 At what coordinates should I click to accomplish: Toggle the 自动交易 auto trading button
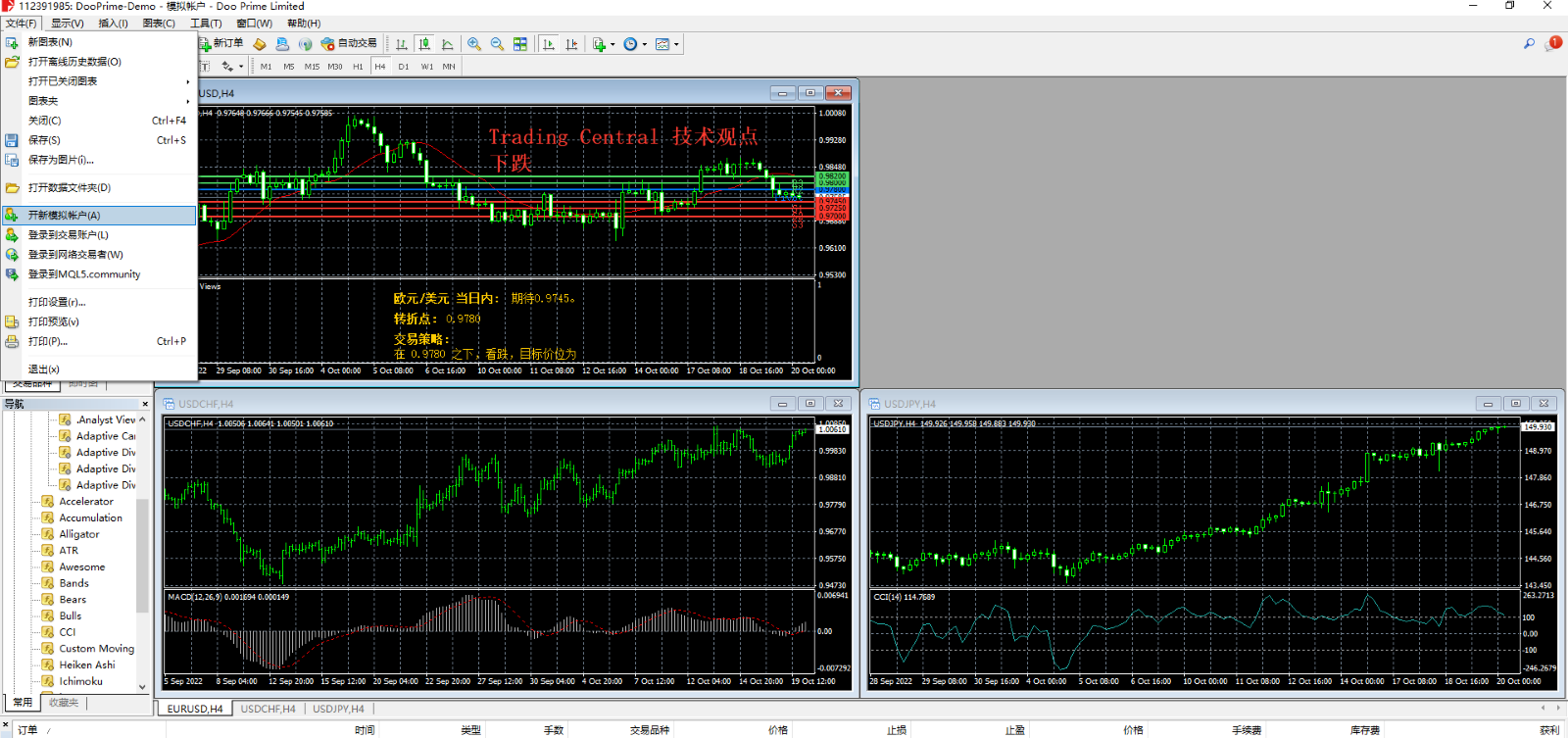click(x=349, y=44)
